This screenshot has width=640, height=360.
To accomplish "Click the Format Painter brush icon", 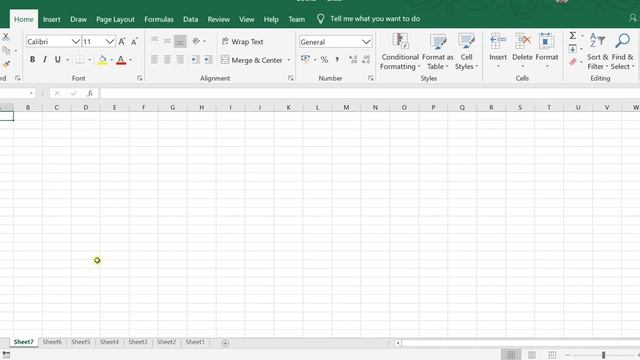I will 6,64.
